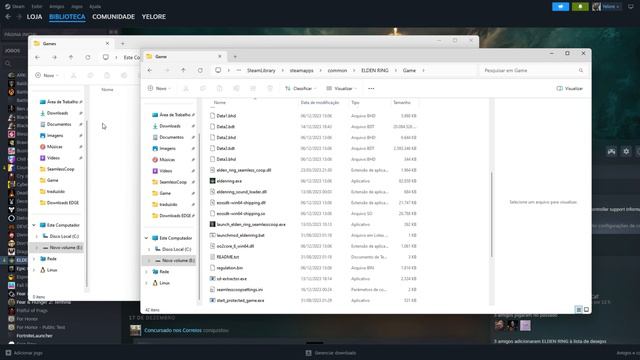This screenshot has width=640, height=360.
Task: Click the search magnifier in Game window
Action: click(581, 71)
